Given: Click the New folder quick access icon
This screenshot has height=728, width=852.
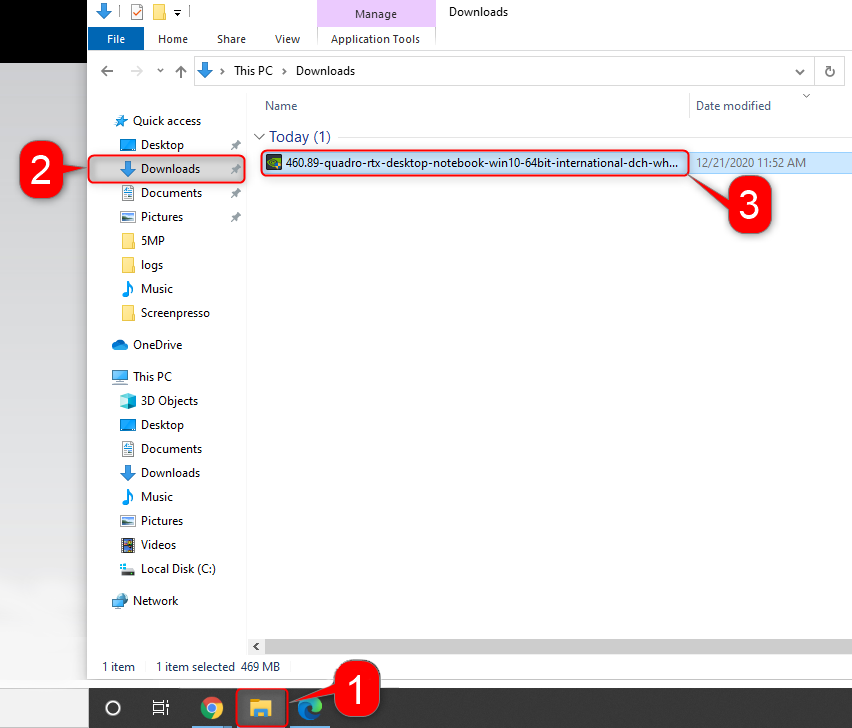Looking at the screenshot, I should pyautogui.click(x=159, y=11).
